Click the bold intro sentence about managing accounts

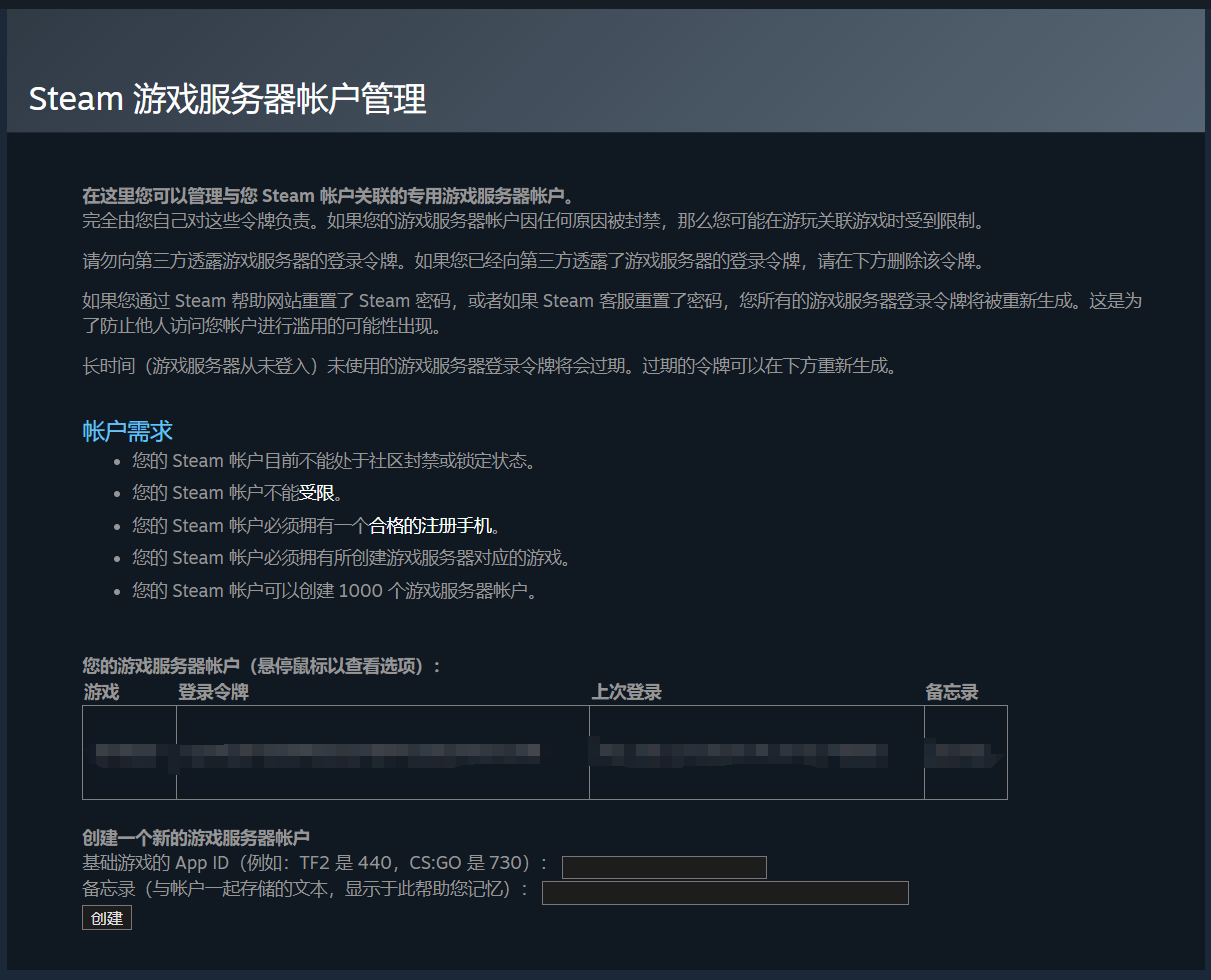(x=327, y=195)
